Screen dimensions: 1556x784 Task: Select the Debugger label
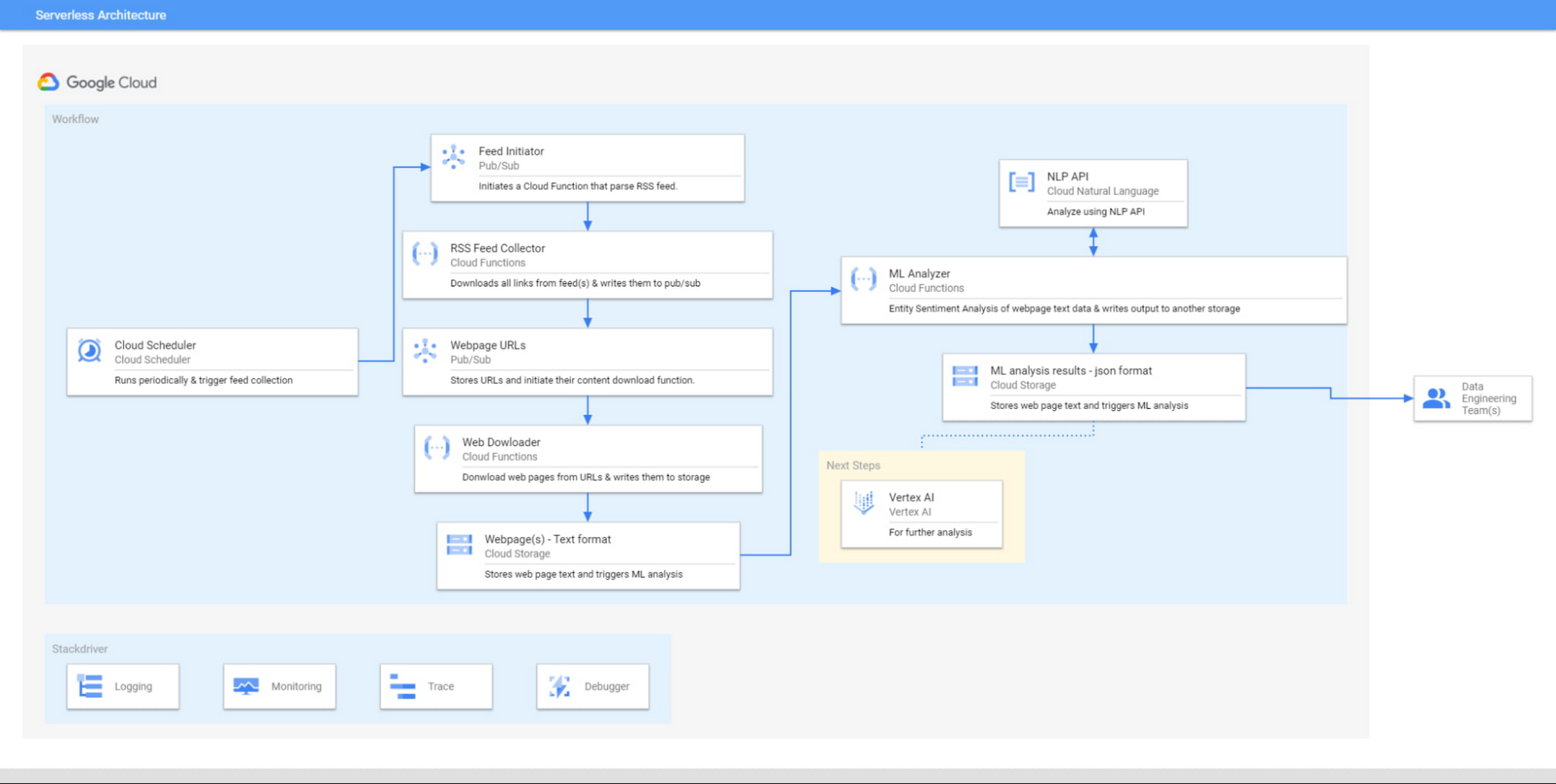(606, 686)
